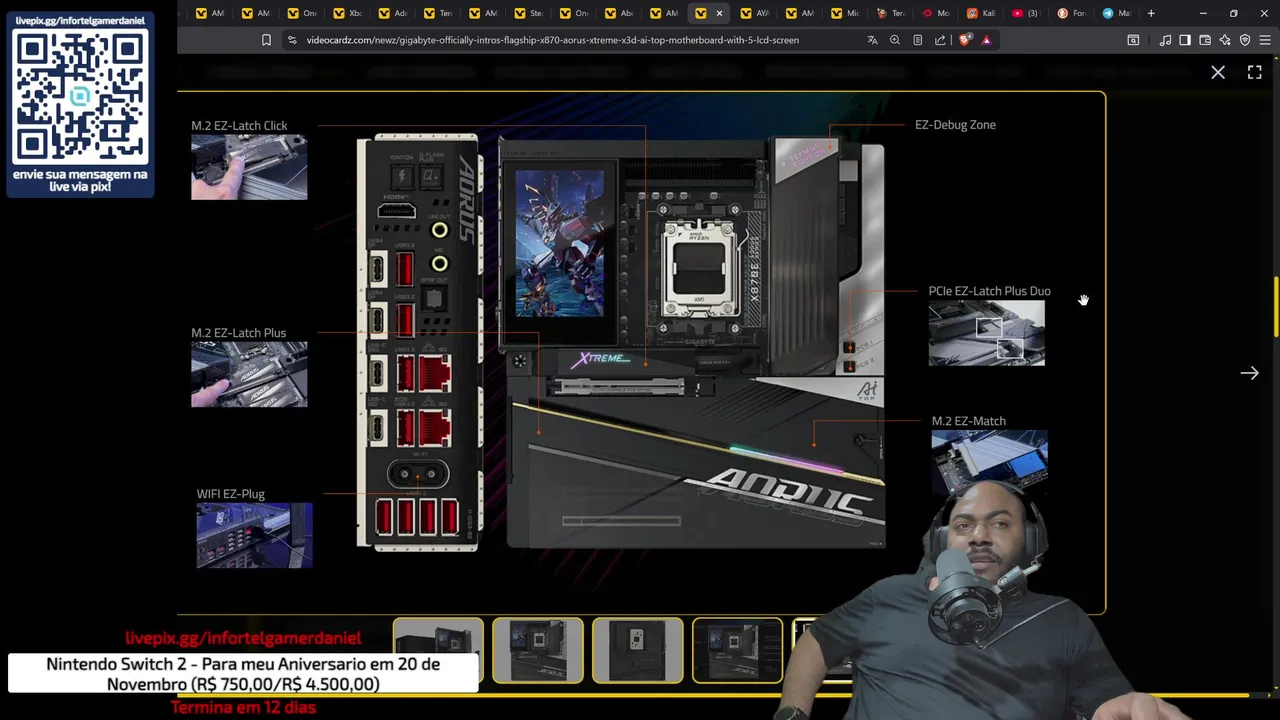Switch to the Xbc tab
Screen dimensions: 1280x720
click(346, 13)
